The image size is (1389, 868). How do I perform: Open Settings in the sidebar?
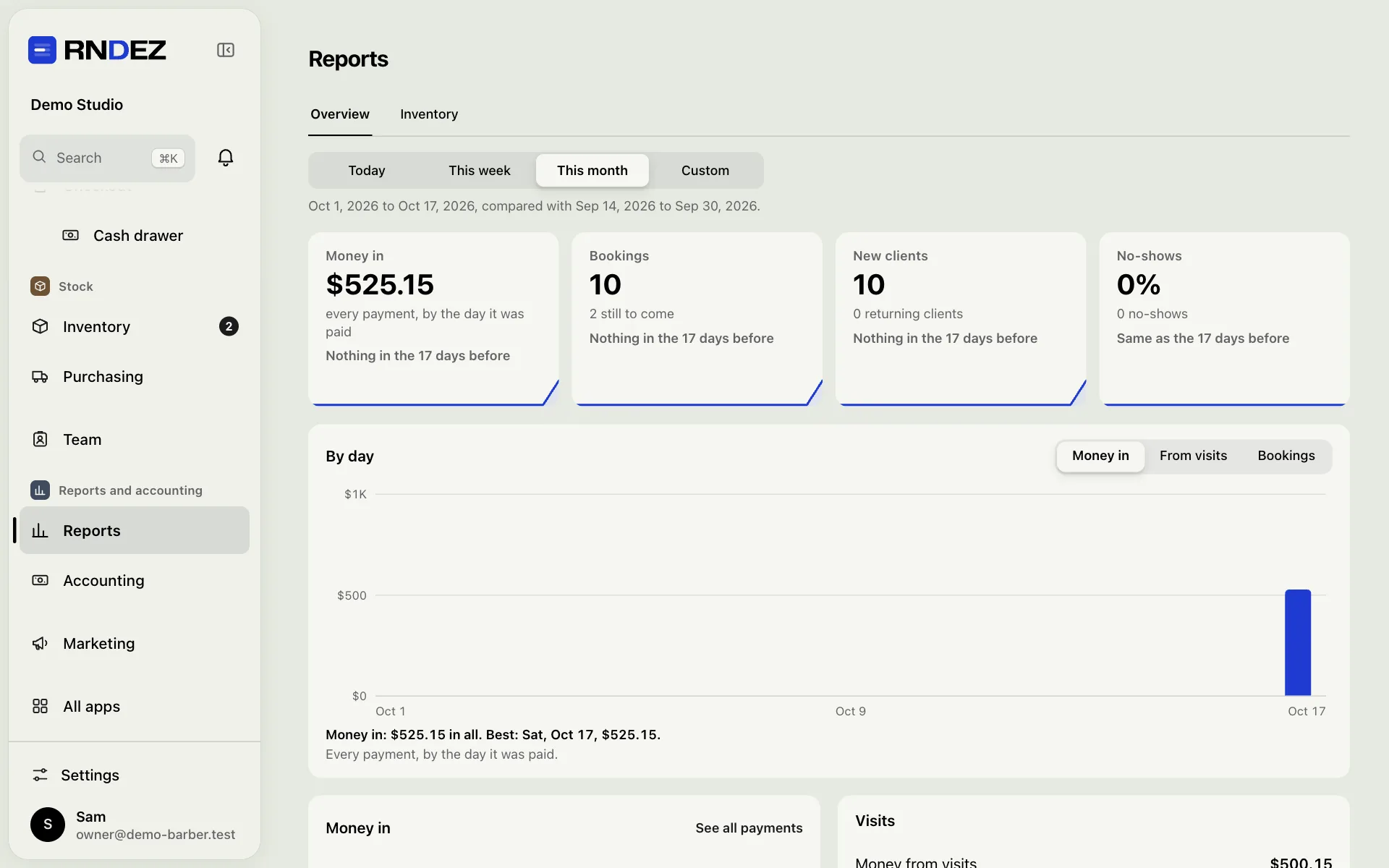click(x=135, y=775)
